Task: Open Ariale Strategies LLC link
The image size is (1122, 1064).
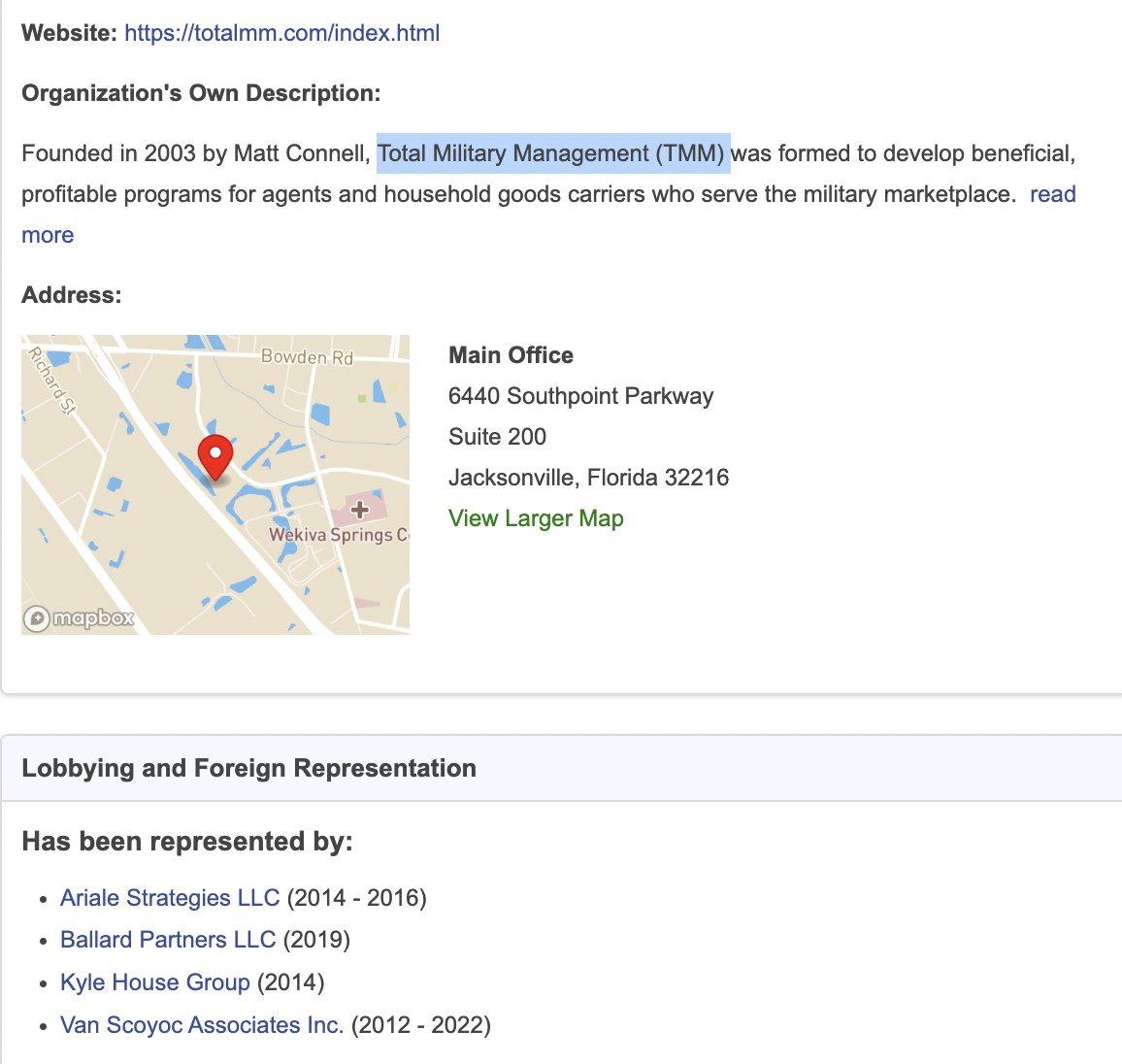Action: pyautogui.click(x=170, y=898)
